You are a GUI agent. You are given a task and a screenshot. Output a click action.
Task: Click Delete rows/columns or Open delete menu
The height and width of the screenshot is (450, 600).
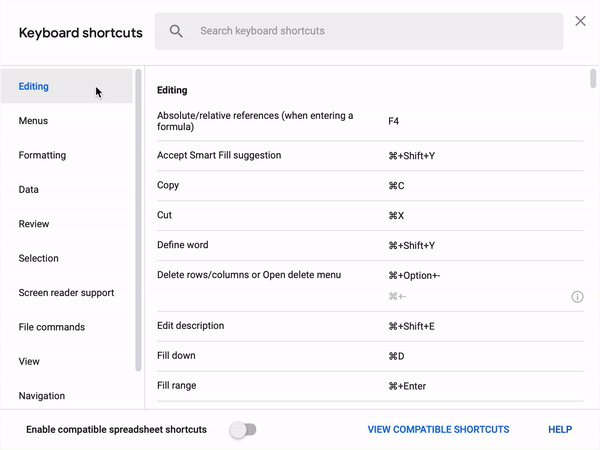(x=249, y=275)
